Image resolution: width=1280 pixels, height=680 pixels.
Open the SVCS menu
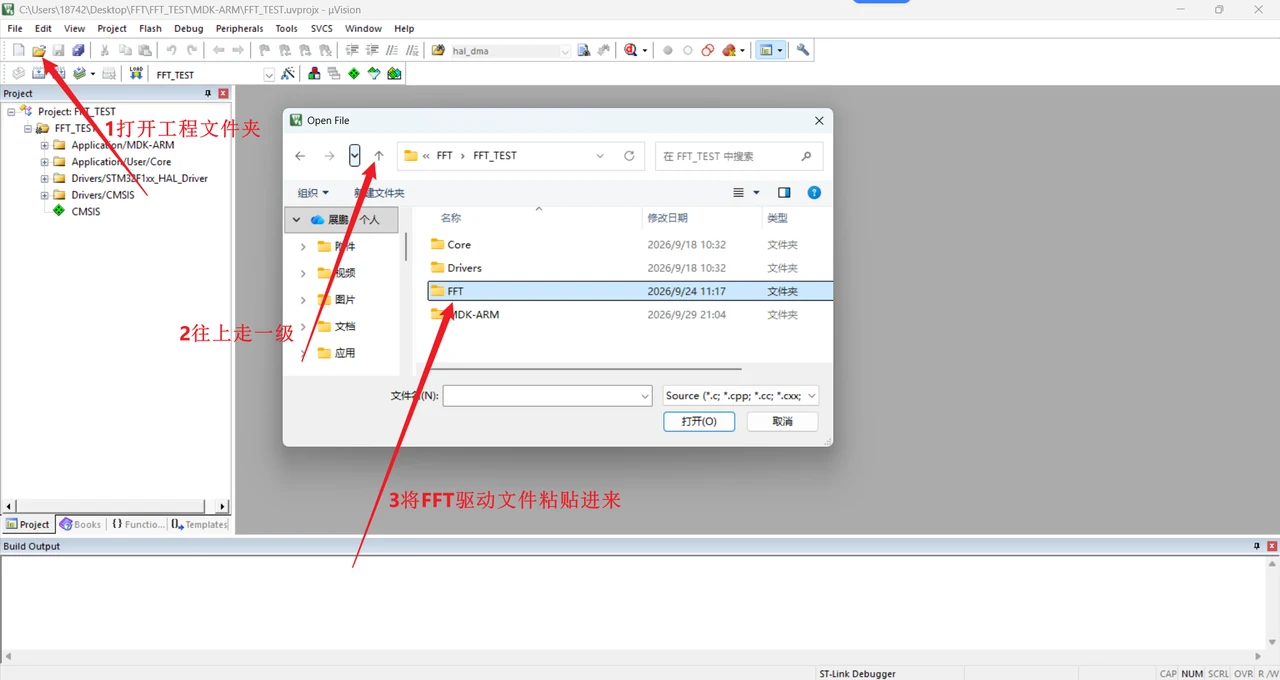point(322,29)
